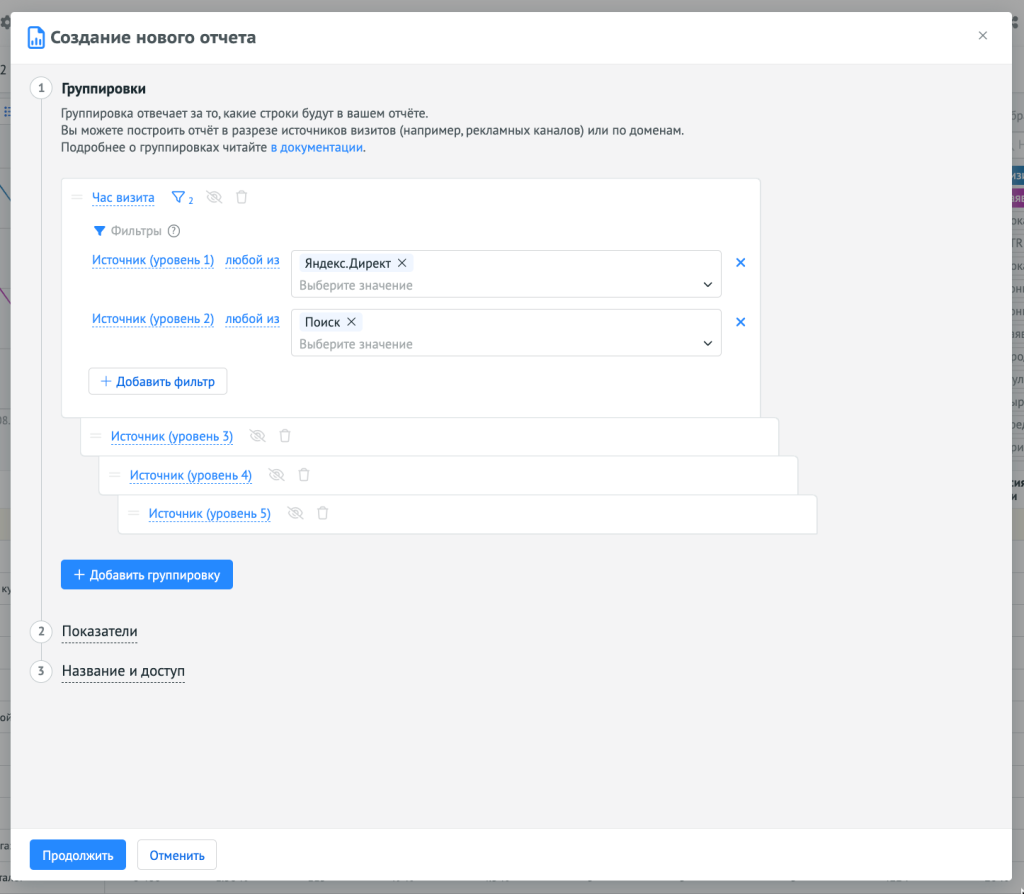Viewport: 1024px width, 894px height.
Task: Toggle visibility of Час визита grouping
Action: coord(213,197)
